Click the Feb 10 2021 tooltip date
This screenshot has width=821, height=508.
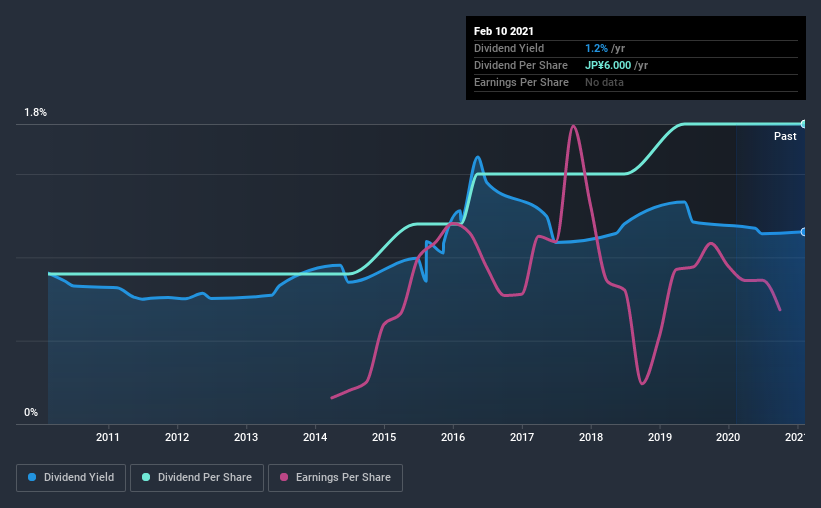[x=504, y=31]
